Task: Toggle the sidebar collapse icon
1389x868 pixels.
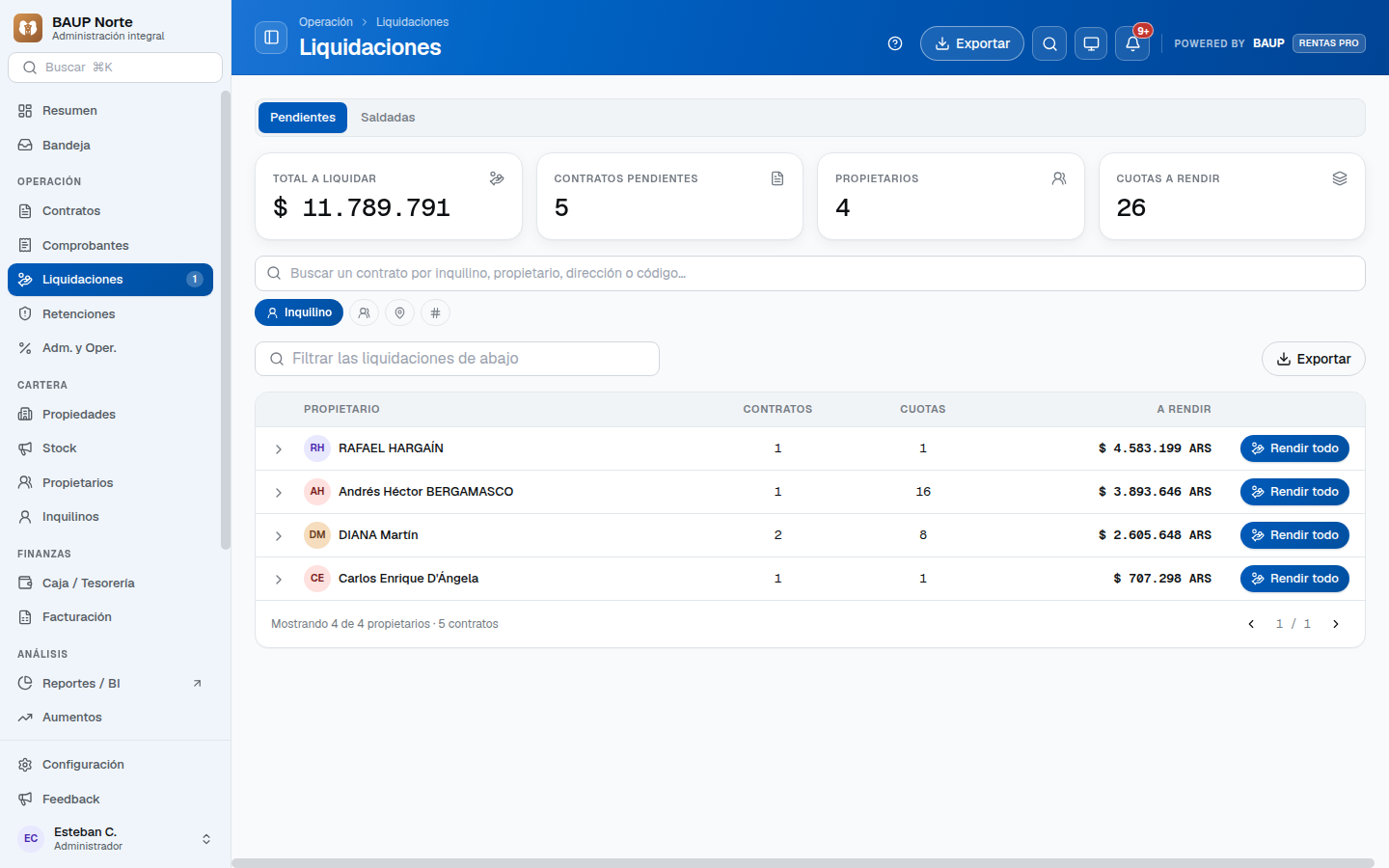Action: tap(271, 38)
